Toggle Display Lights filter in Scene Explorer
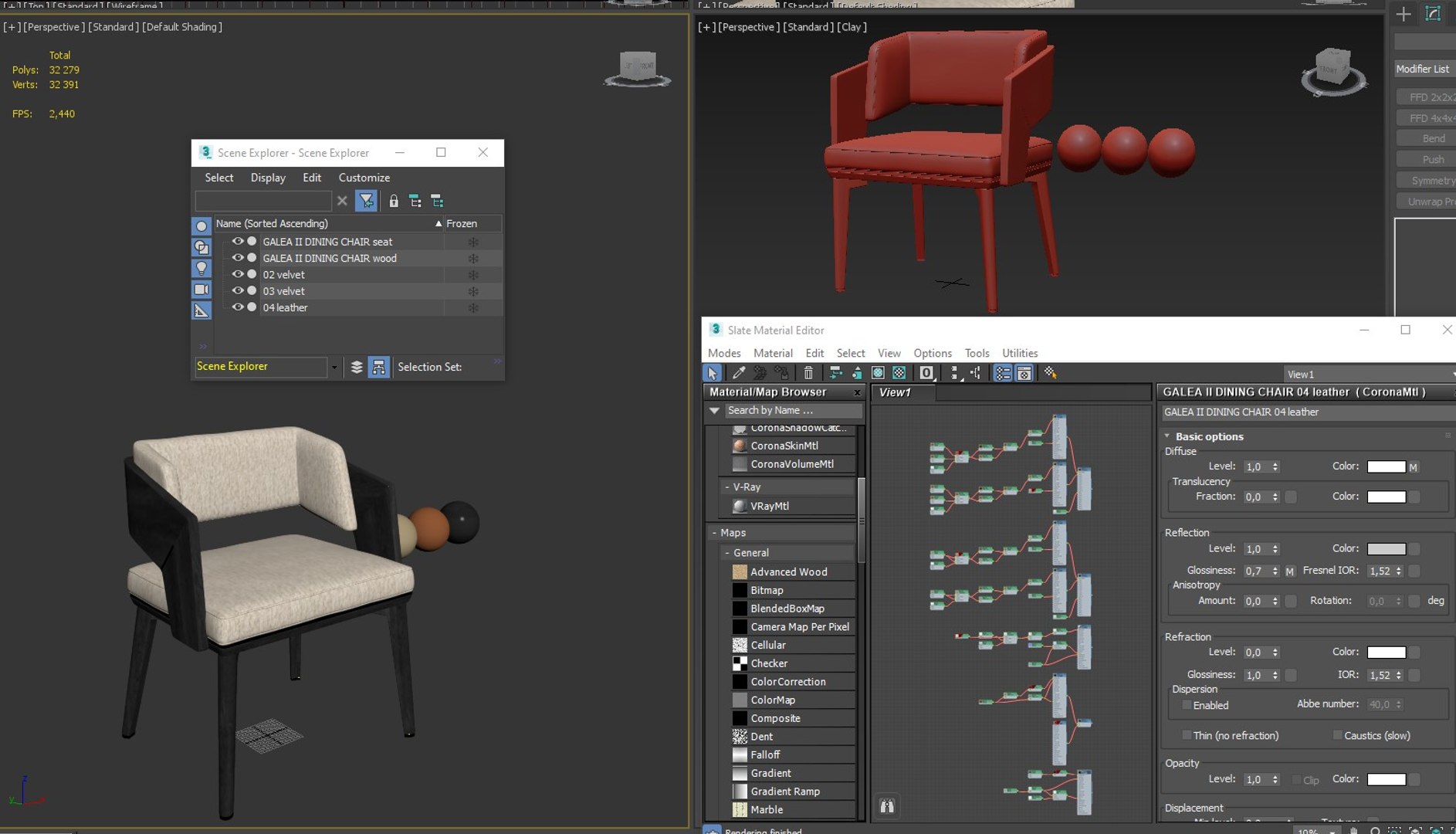This screenshot has height=834, width=1456. tap(201, 268)
